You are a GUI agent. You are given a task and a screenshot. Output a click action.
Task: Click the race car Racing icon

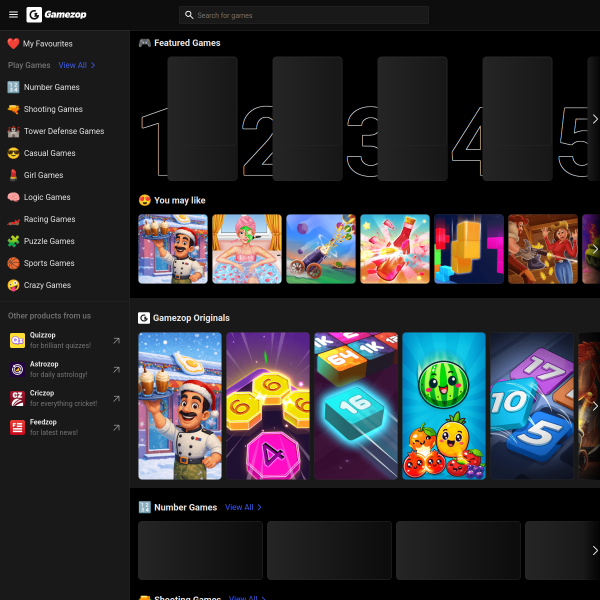tap(13, 221)
